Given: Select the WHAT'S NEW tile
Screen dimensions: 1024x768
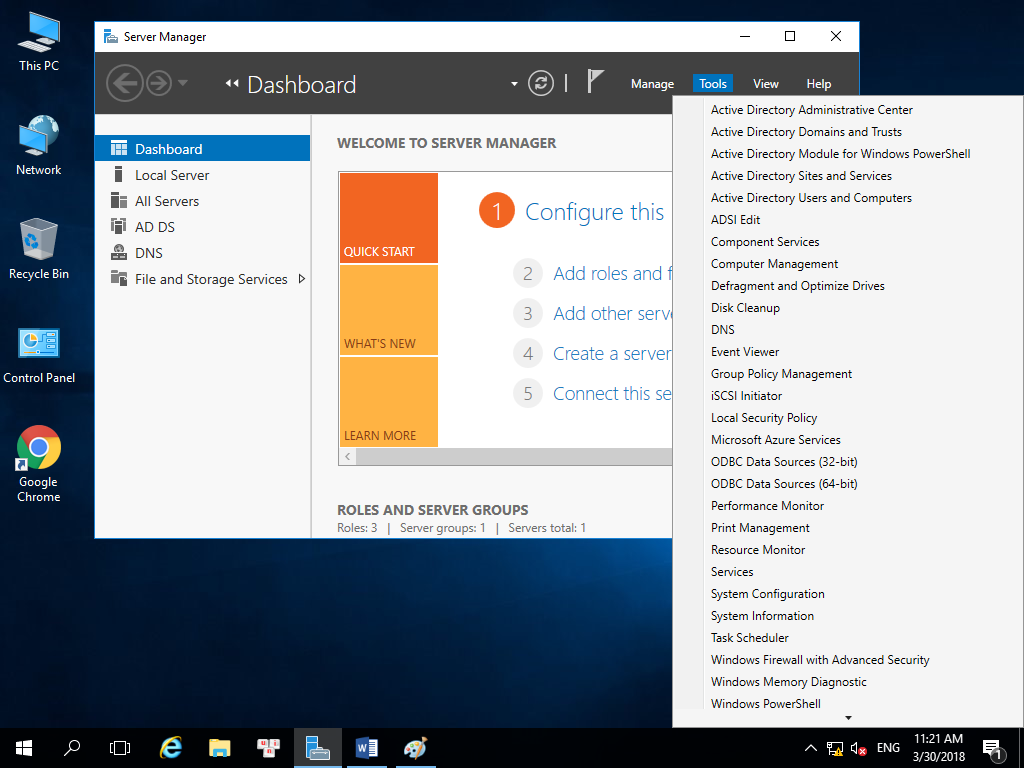Looking at the screenshot, I should point(389,310).
